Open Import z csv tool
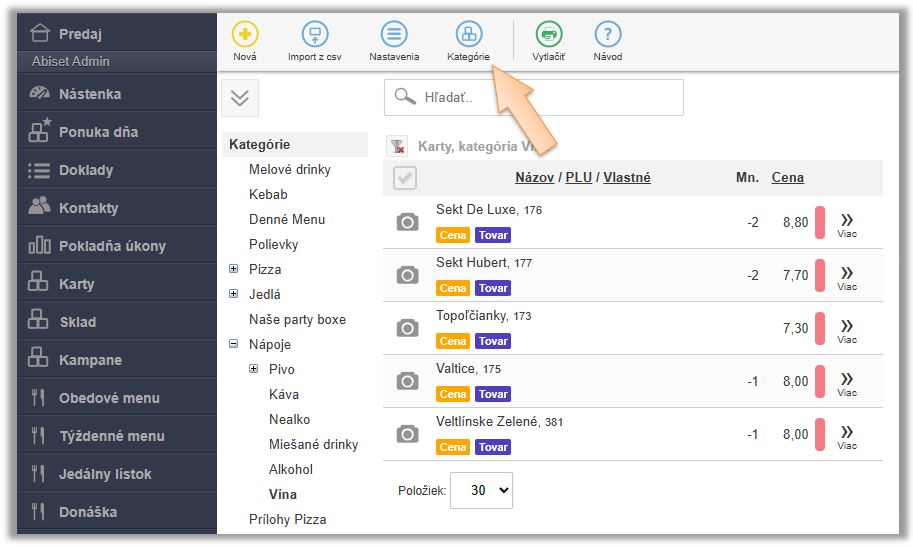The image size is (913, 547). point(315,35)
